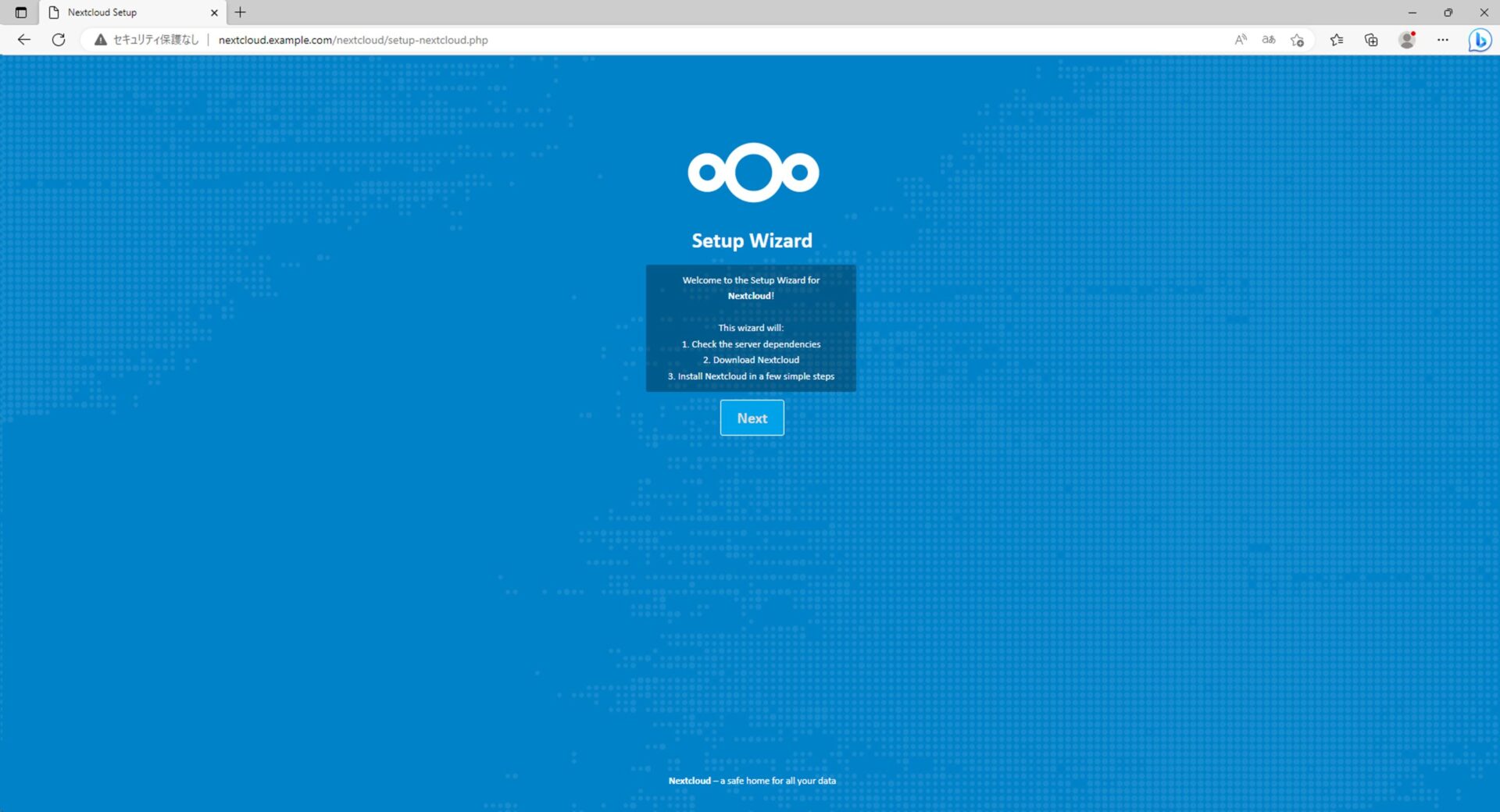This screenshot has width=1500, height=812.
Task: Open the Collections panel
Action: pos(1371,40)
